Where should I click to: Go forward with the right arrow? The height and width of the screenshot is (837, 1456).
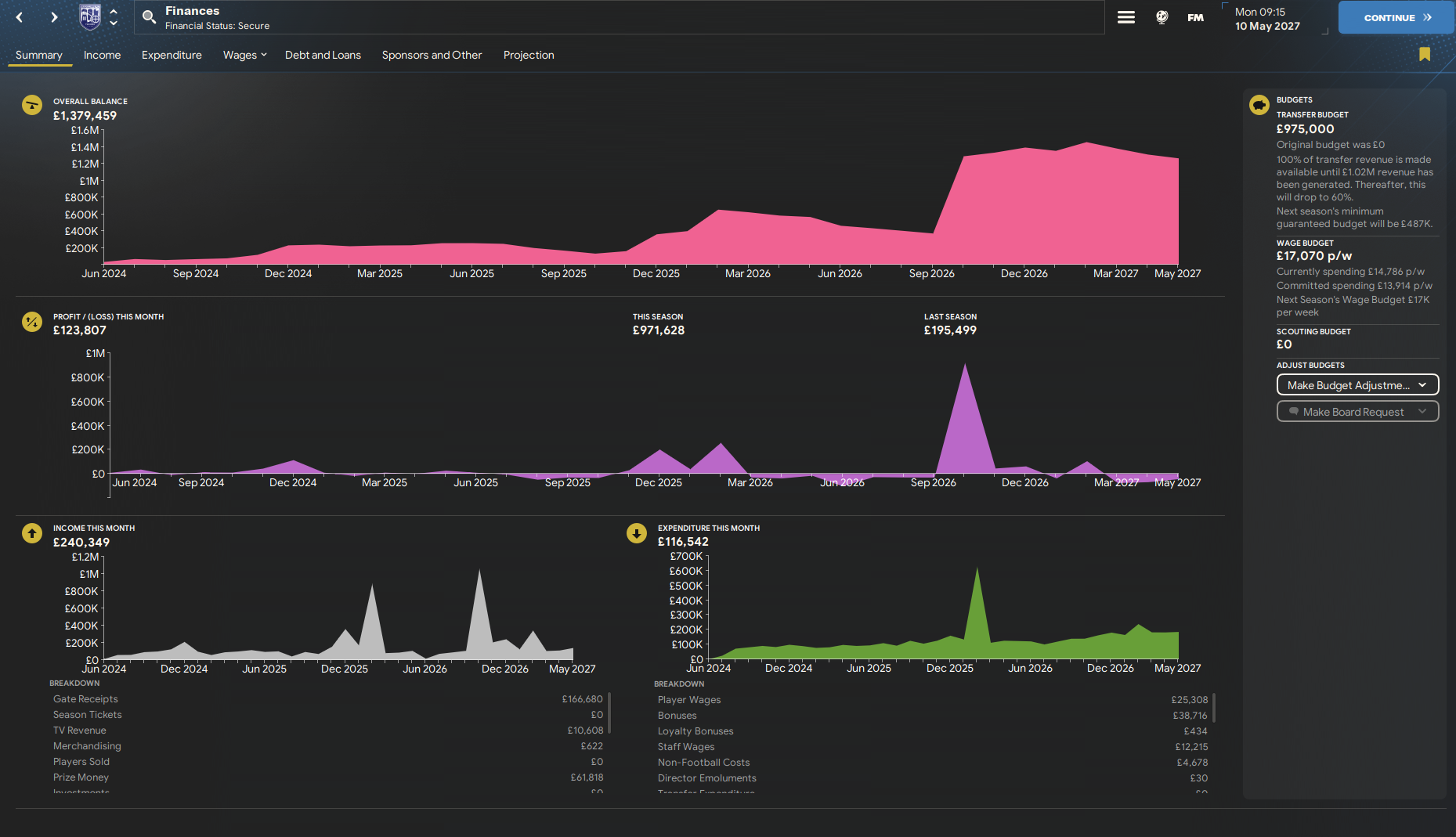(x=54, y=17)
